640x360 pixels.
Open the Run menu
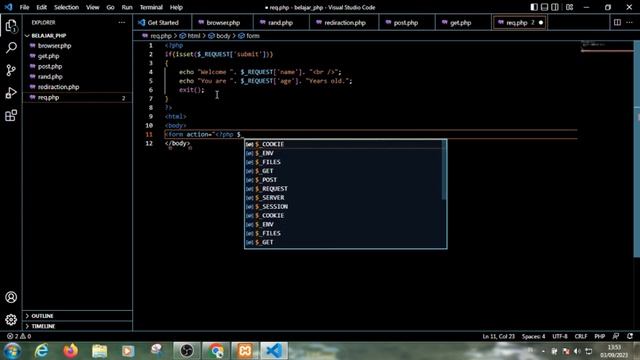pyautogui.click(x=127, y=7)
